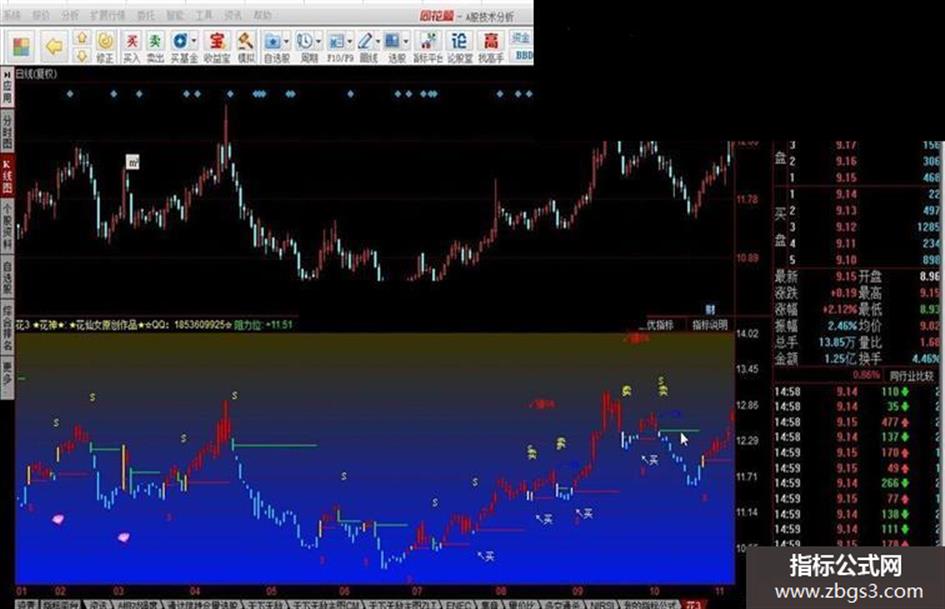This screenshot has width=945, height=609.
Task: Click the 涨幅 +2.12% value
Action: coord(841,309)
